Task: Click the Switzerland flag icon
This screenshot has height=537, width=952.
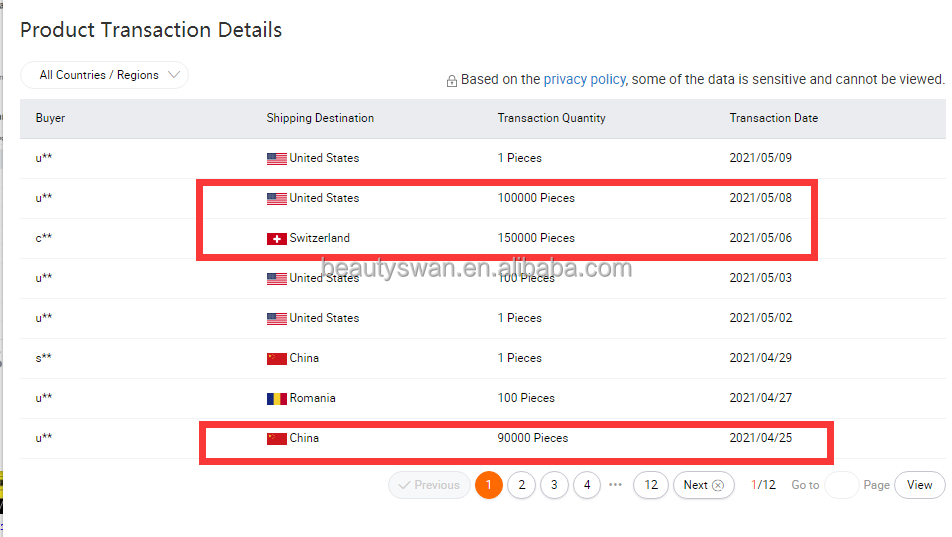Action: pos(277,239)
